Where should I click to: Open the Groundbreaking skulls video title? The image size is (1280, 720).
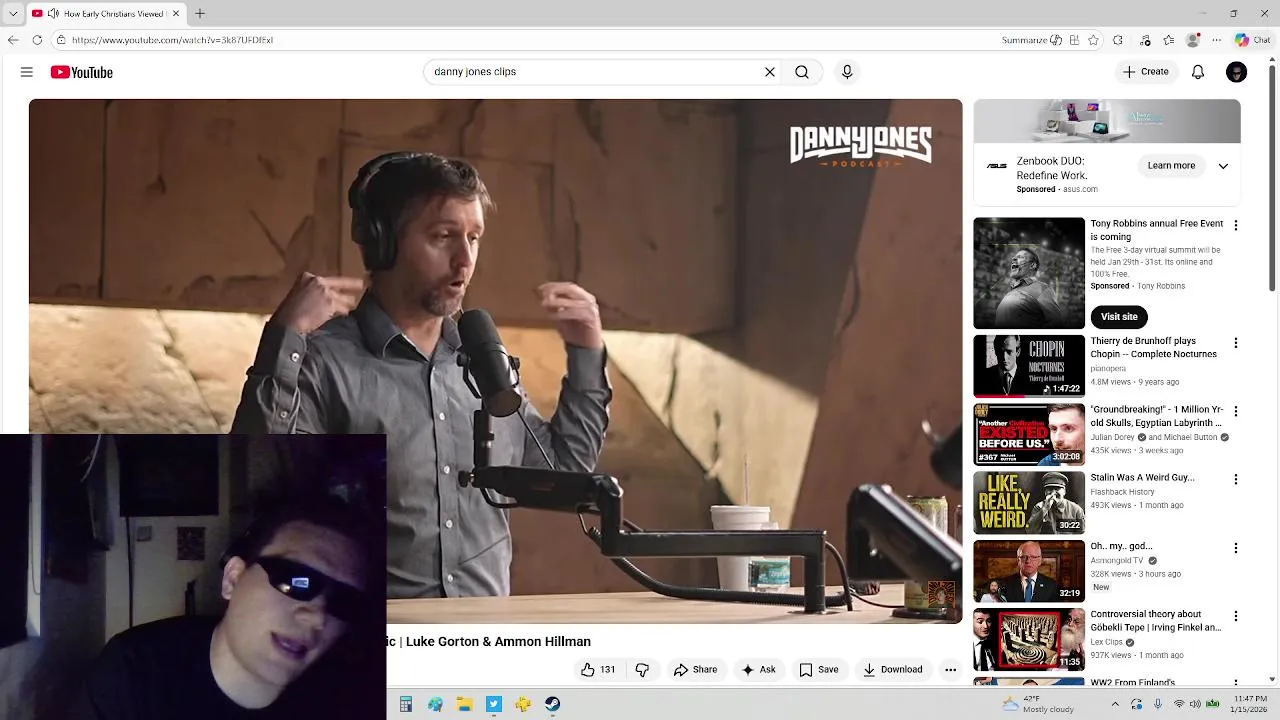pos(1157,416)
